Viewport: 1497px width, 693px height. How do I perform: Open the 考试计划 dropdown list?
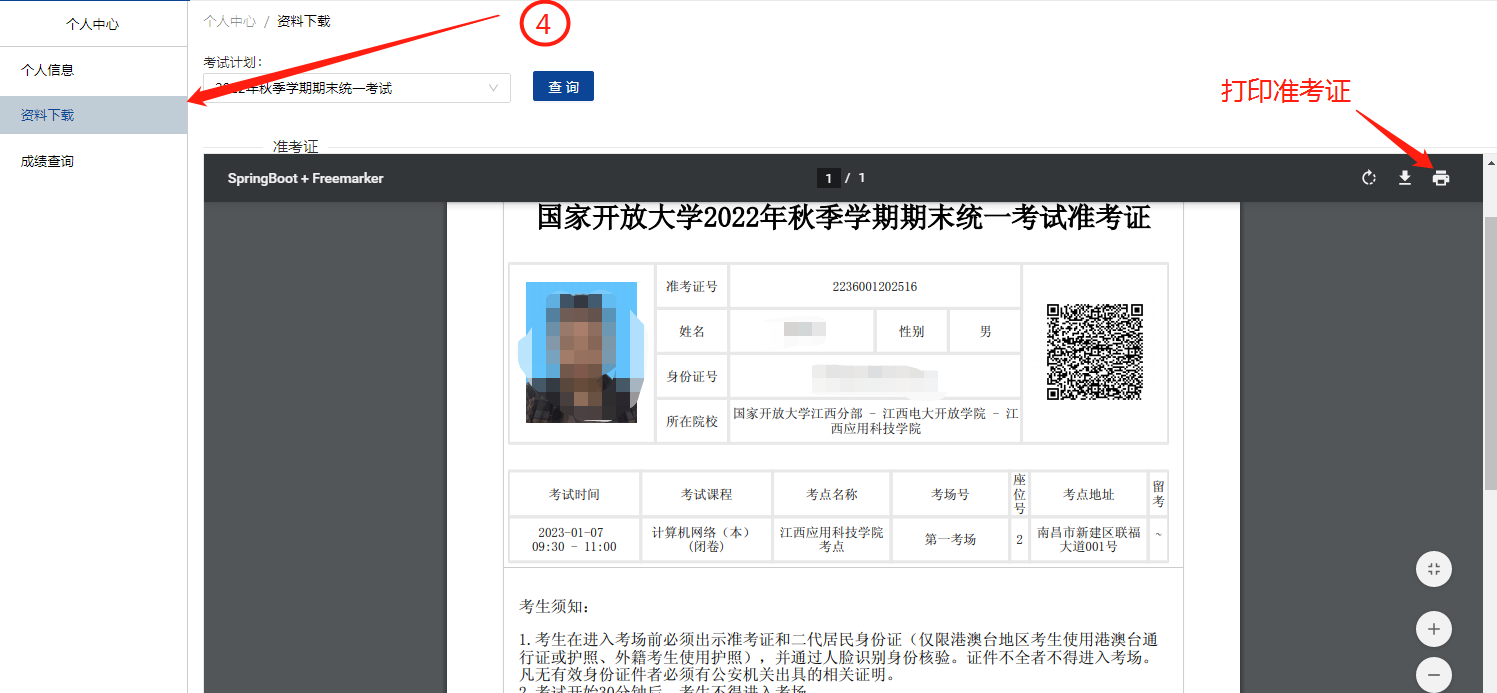[492, 88]
